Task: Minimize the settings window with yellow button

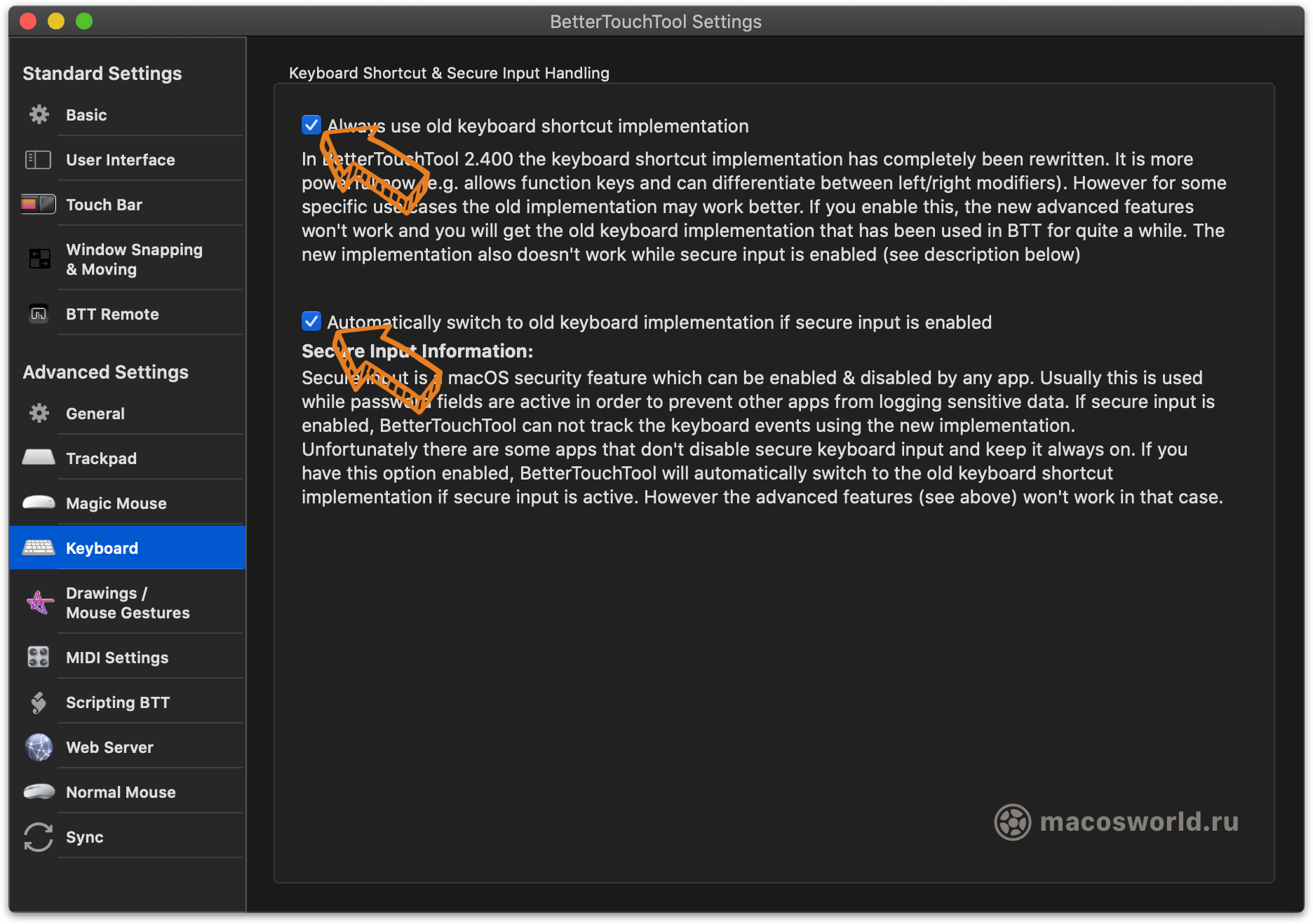Action: (x=56, y=21)
